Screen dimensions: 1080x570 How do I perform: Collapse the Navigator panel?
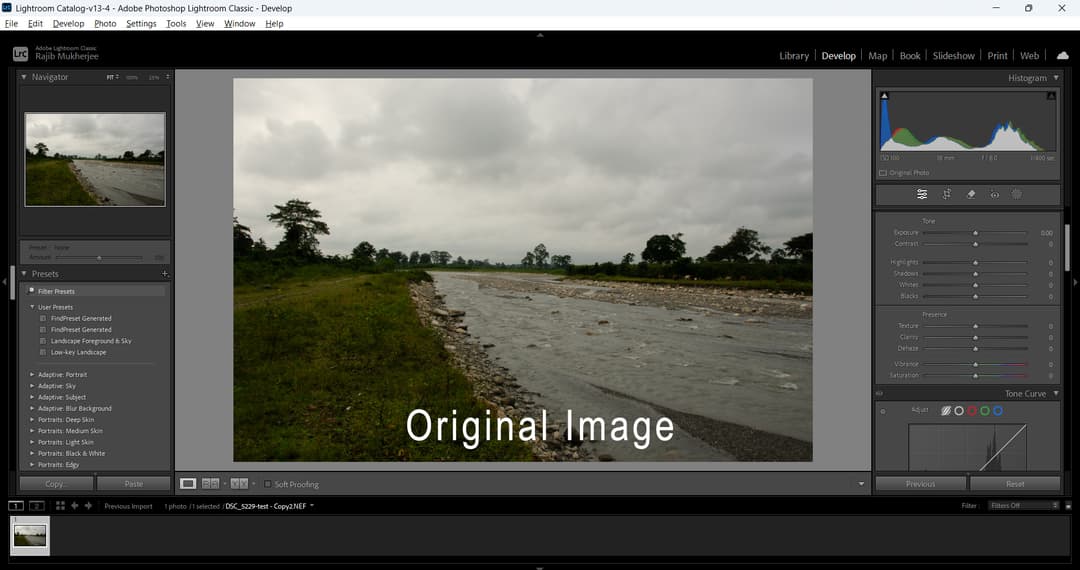pos(24,77)
